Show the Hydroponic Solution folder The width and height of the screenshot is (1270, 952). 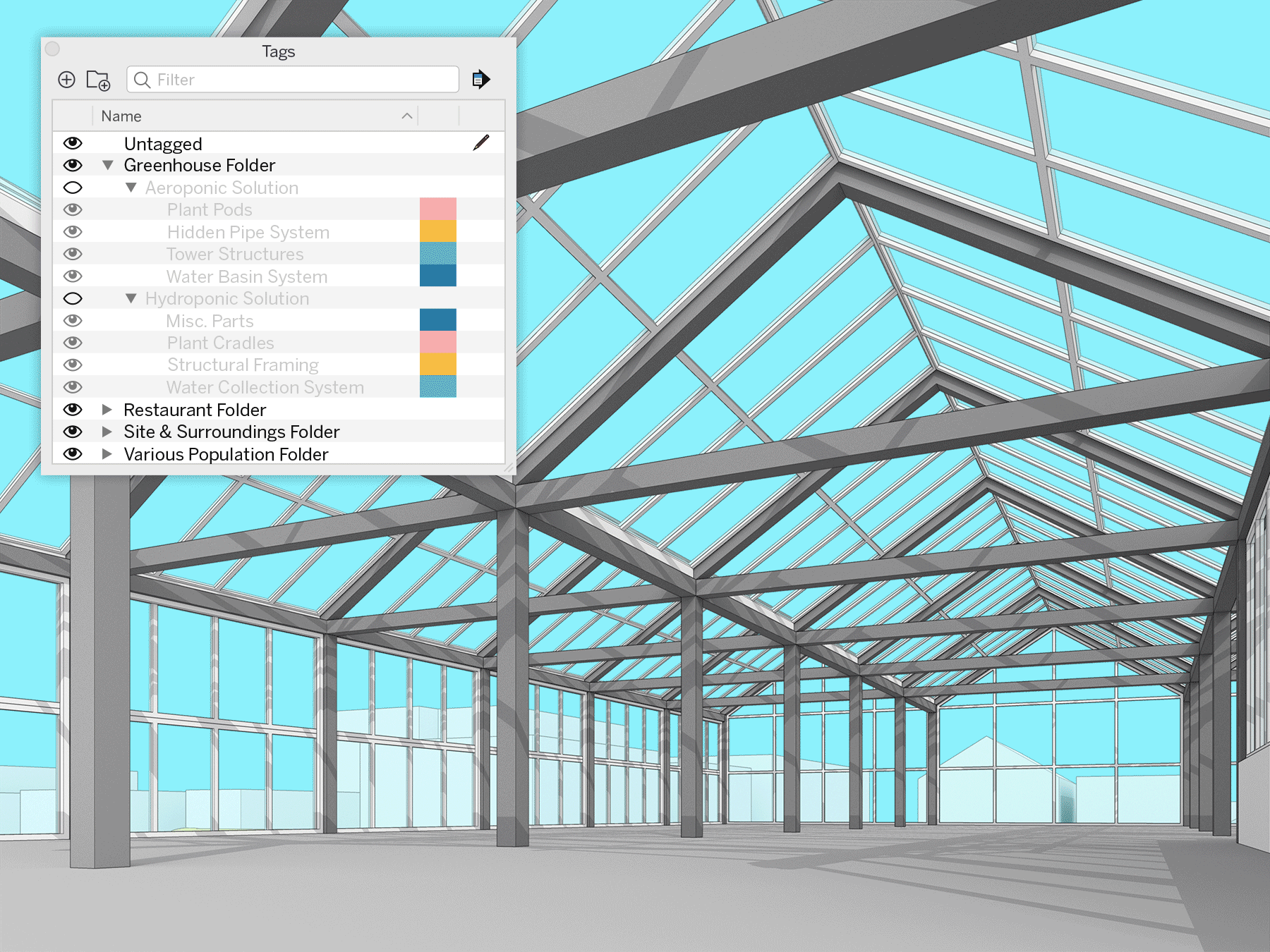(x=73, y=298)
